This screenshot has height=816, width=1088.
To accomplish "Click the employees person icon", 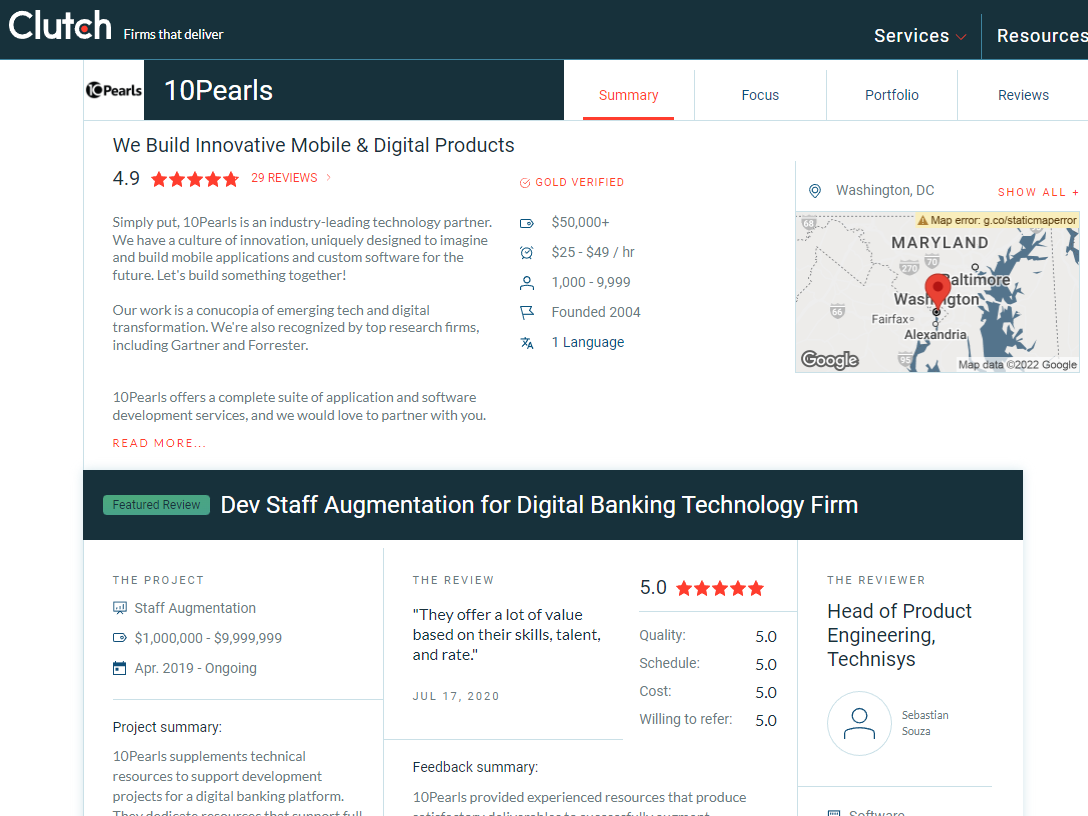I will [x=527, y=282].
